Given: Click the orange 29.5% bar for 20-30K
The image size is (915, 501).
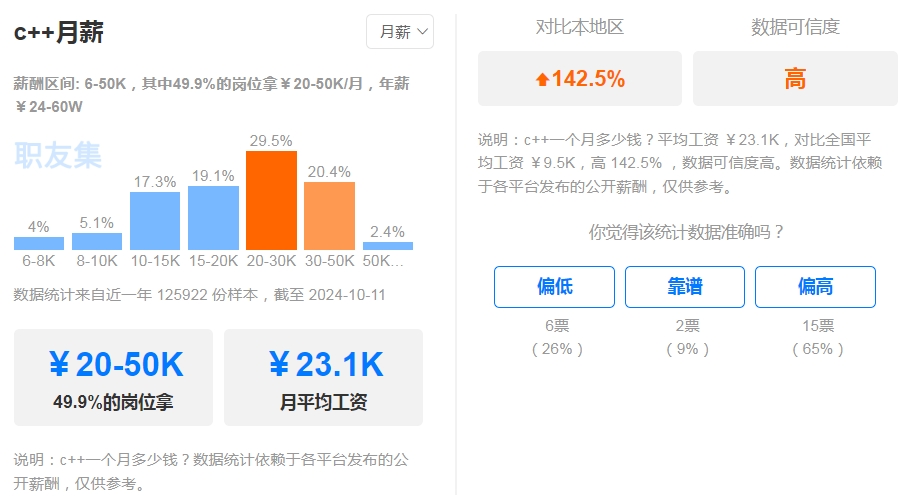Looking at the screenshot, I should [271, 200].
